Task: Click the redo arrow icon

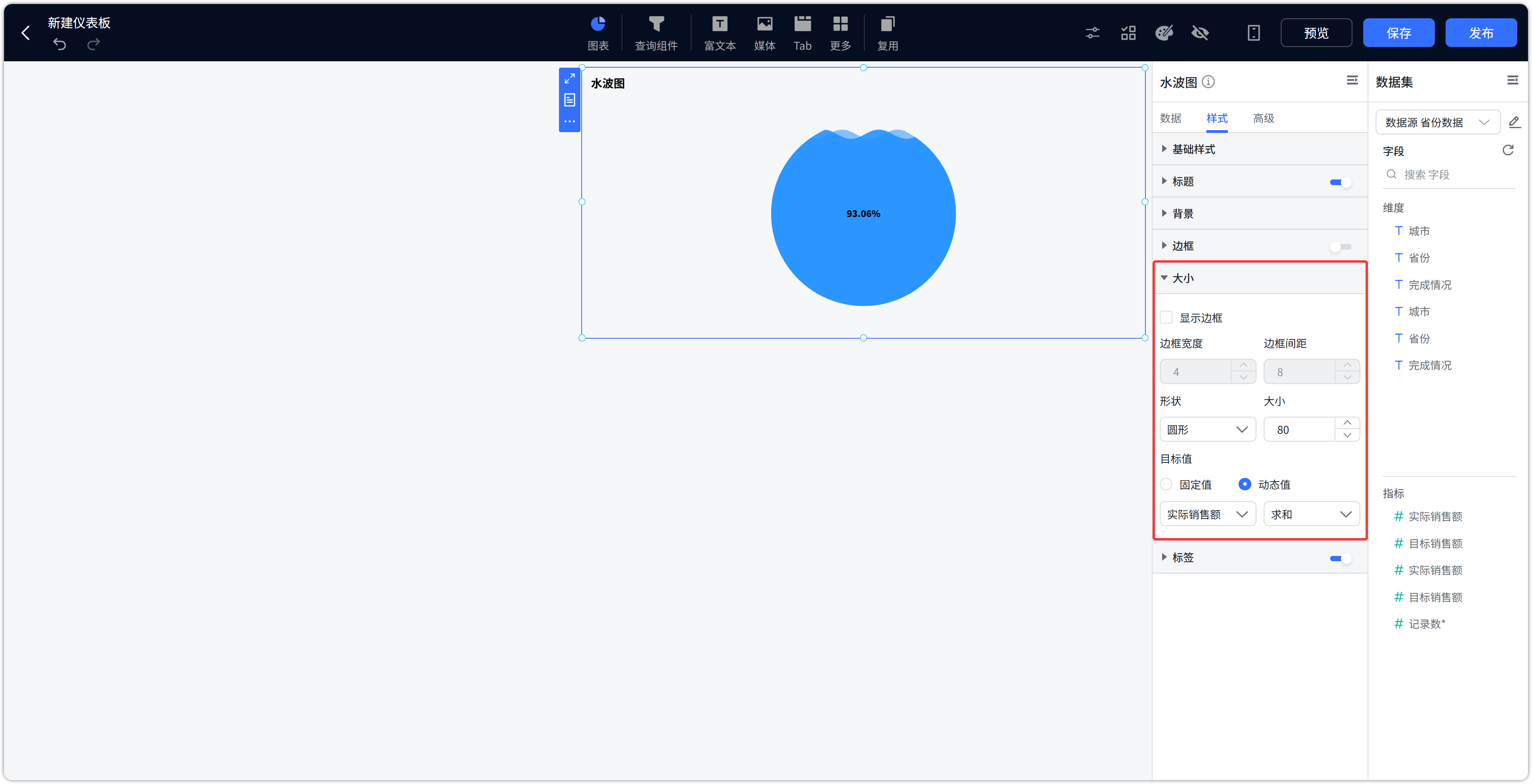Action: coord(94,44)
